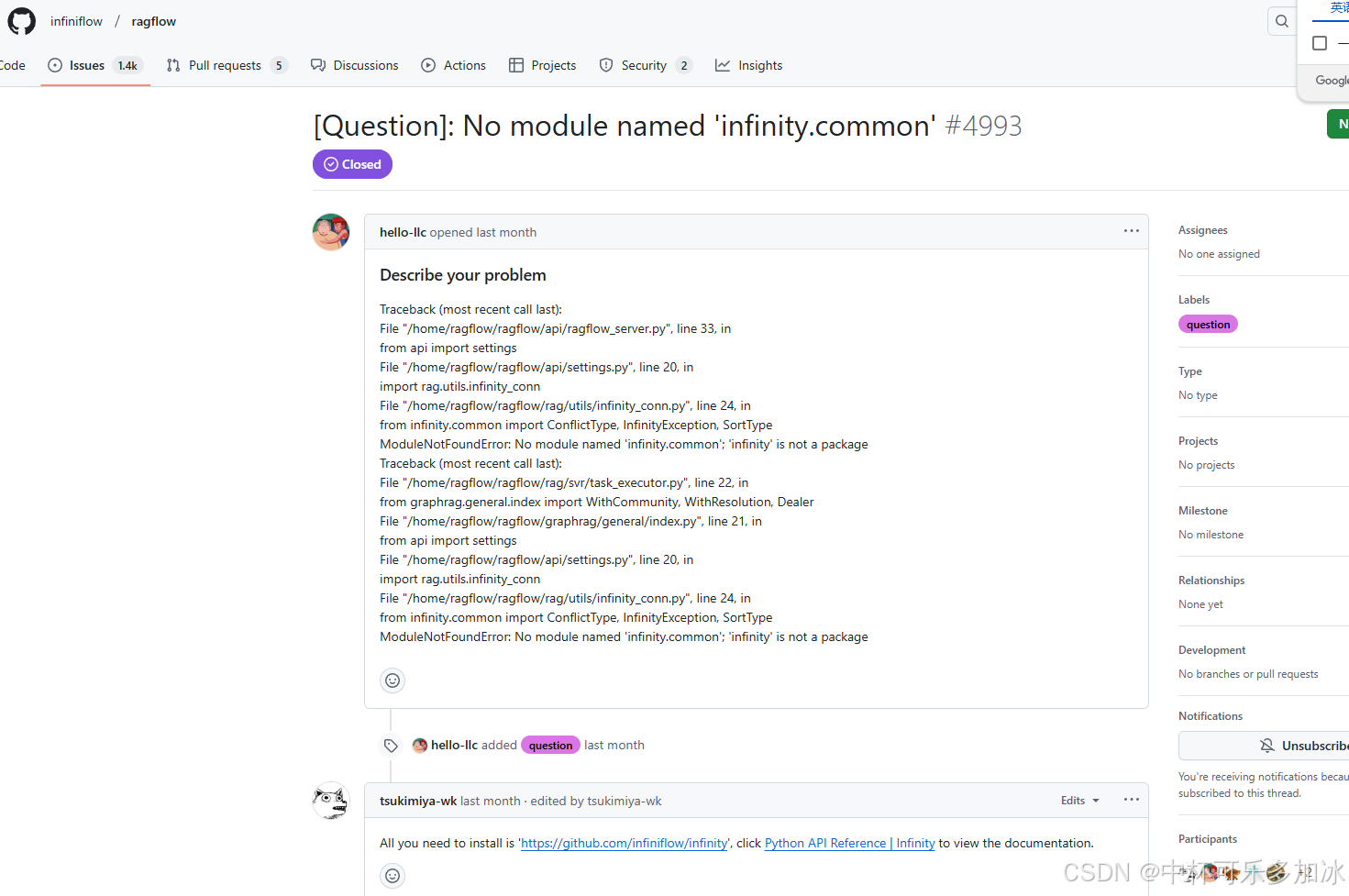Open the GitHub home logo
Screen dimensions: 1349x896
pyautogui.click(x=21, y=21)
